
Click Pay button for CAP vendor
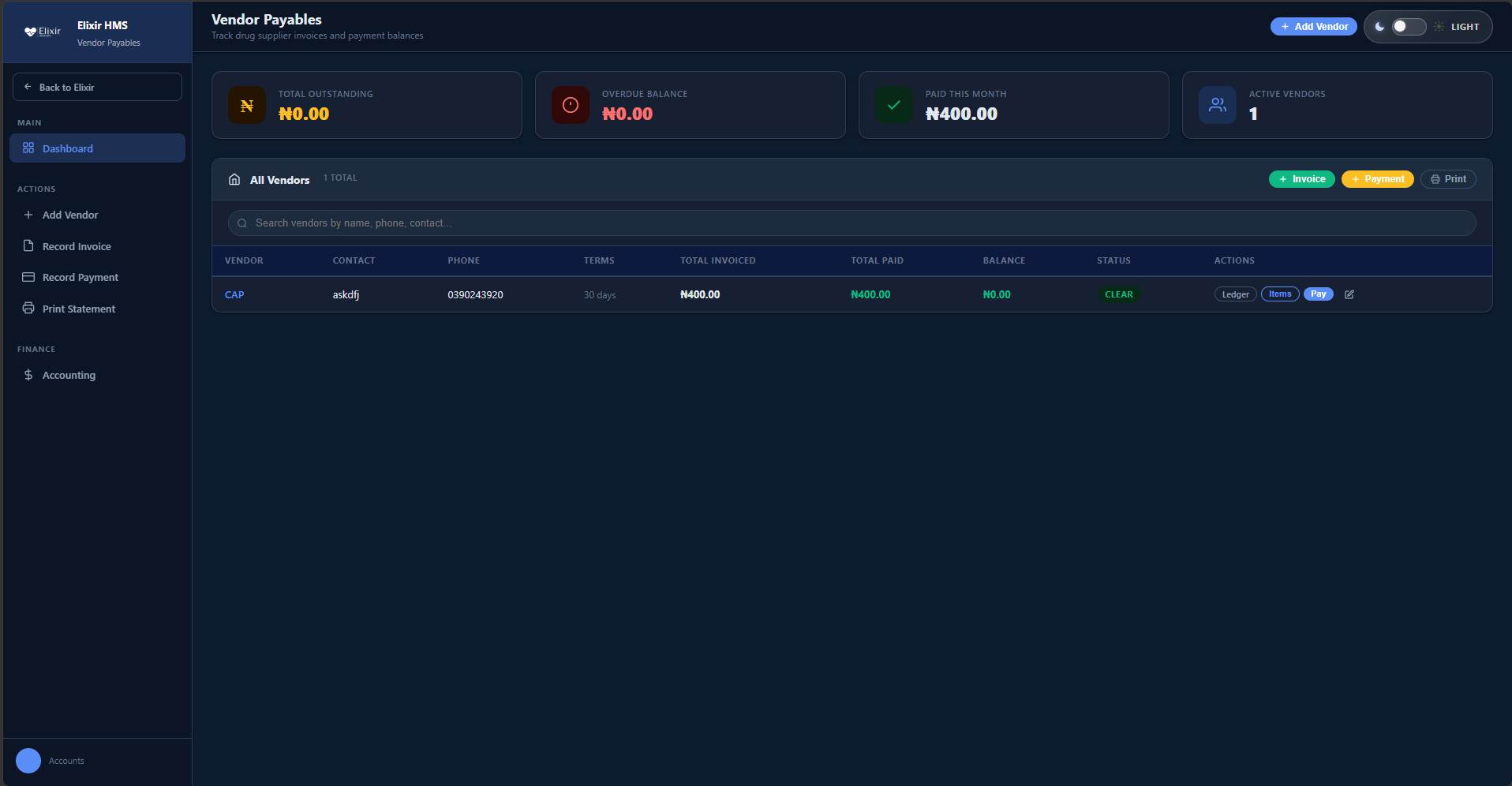(1319, 294)
